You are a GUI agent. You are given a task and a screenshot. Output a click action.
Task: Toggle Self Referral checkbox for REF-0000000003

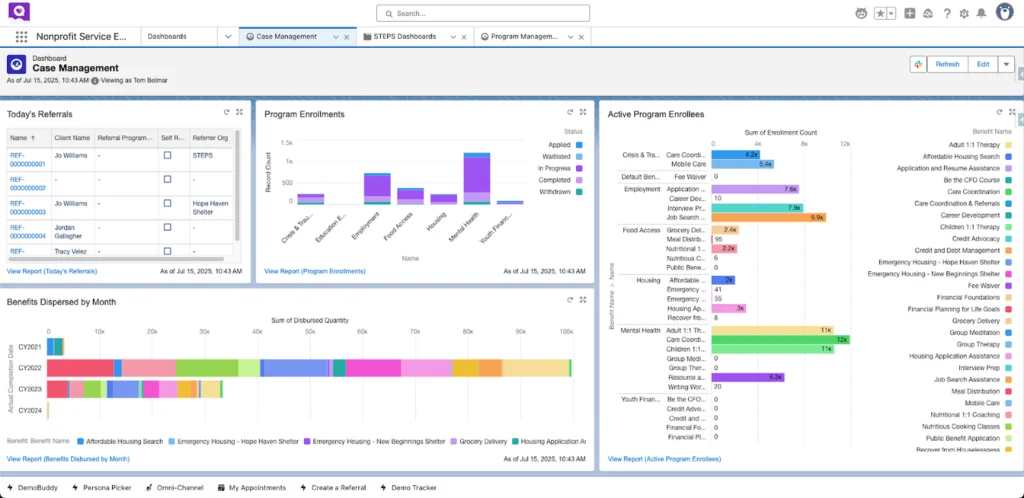[168, 204]
